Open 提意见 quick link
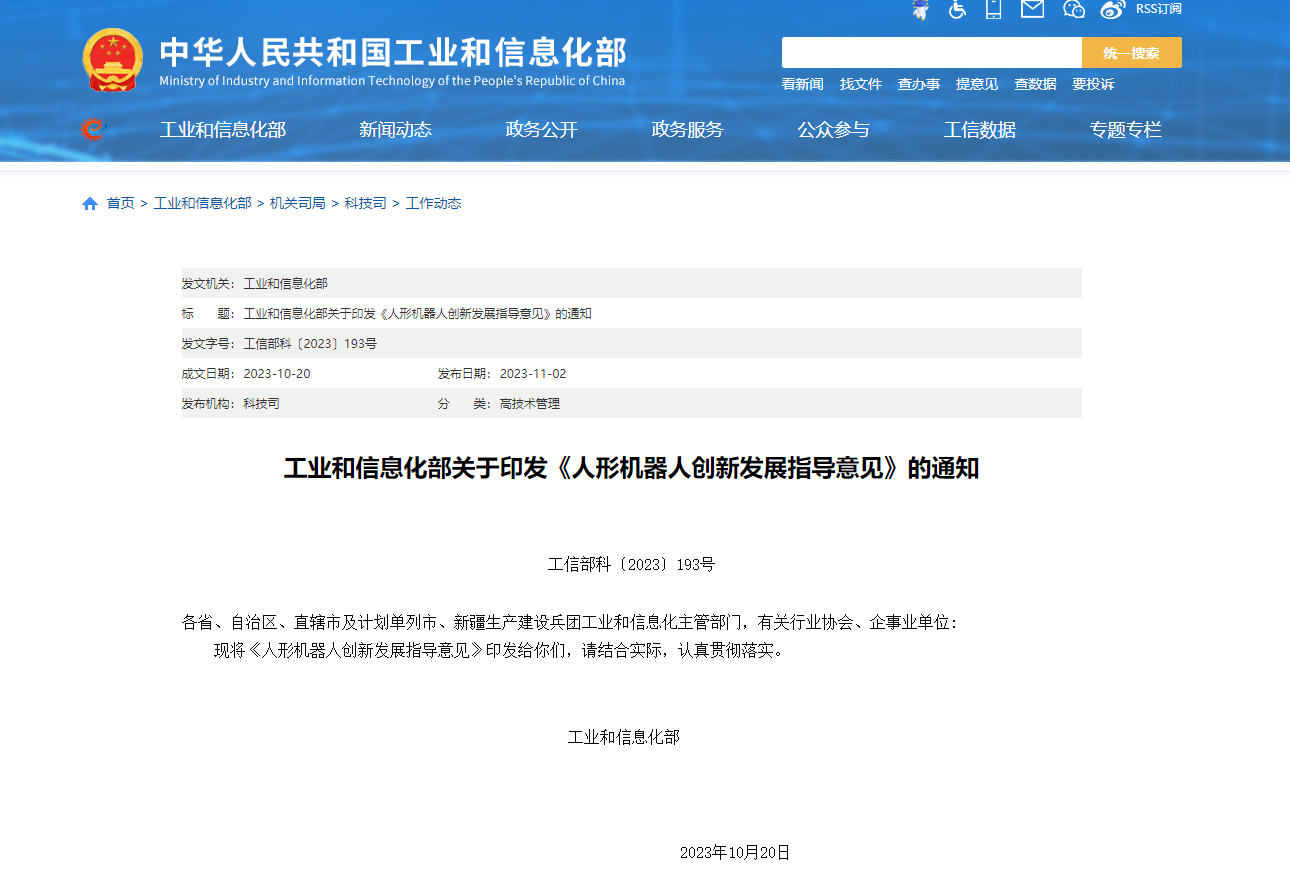Image resolution: width=1290 pixels, height=878 pixels. [x=976, y=84]
